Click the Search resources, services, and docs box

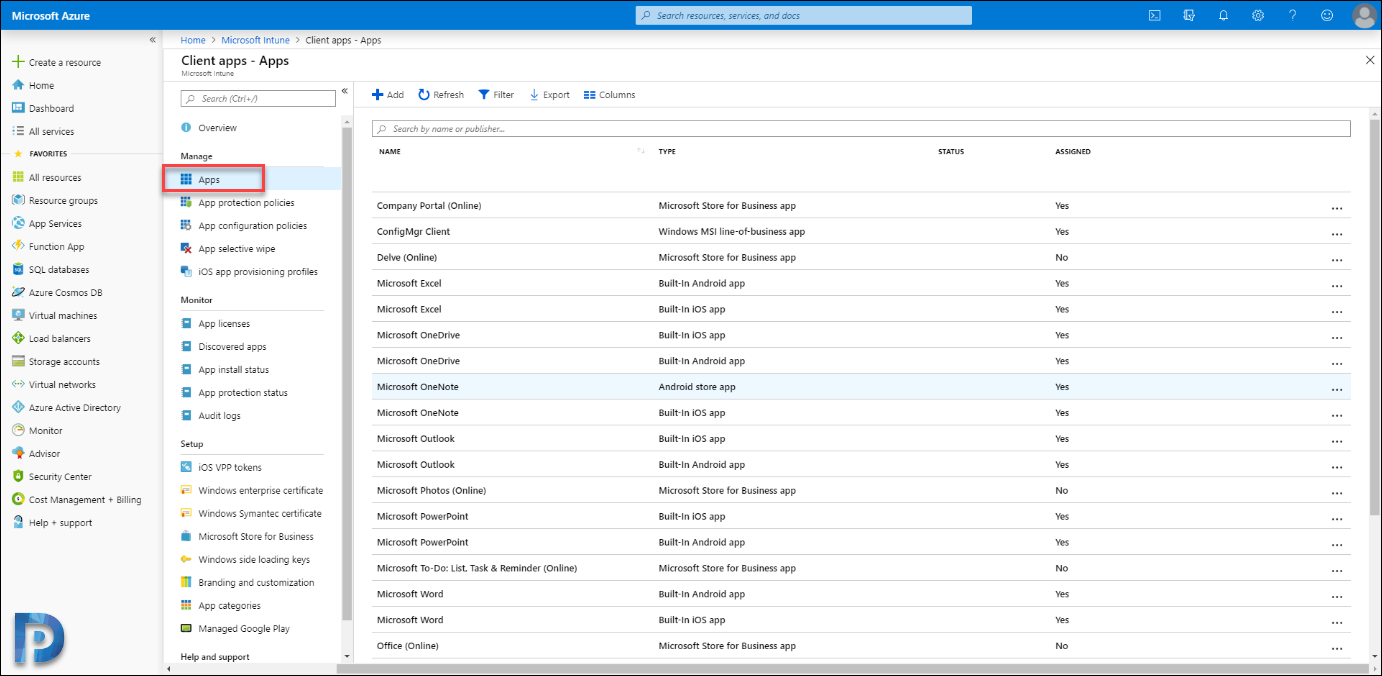804,15
